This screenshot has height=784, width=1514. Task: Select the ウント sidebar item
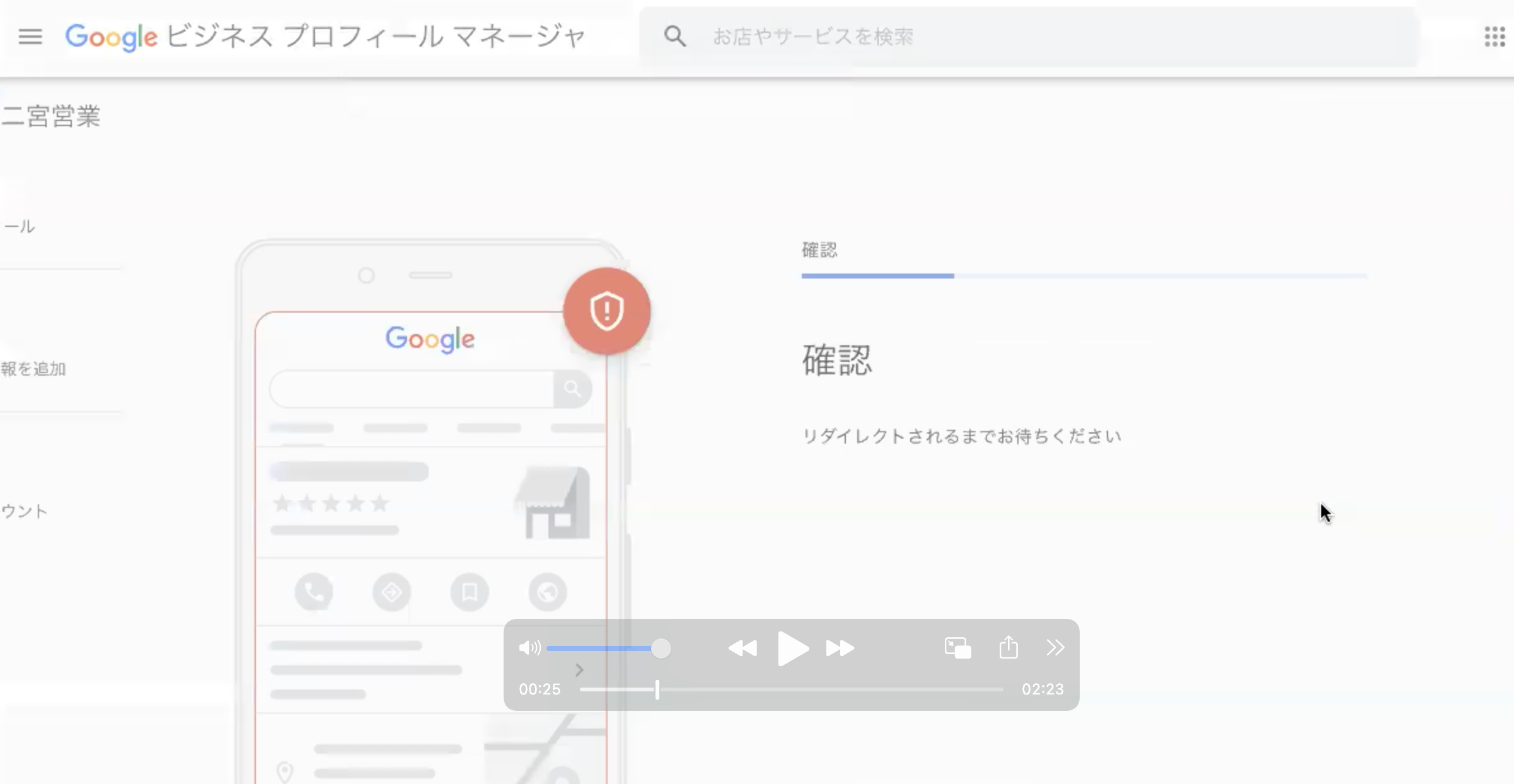click(24, 511)
